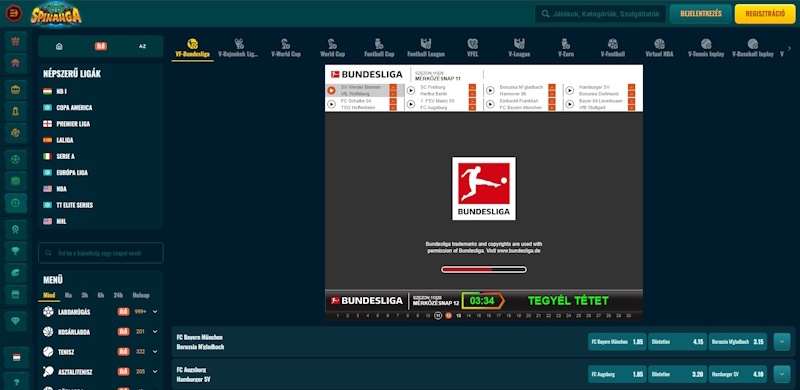This screenshot has width=800, height=390.
Task: Click the Asztalitenisz paddle icon
Action: pyautogui.click(x=48, y=372)
